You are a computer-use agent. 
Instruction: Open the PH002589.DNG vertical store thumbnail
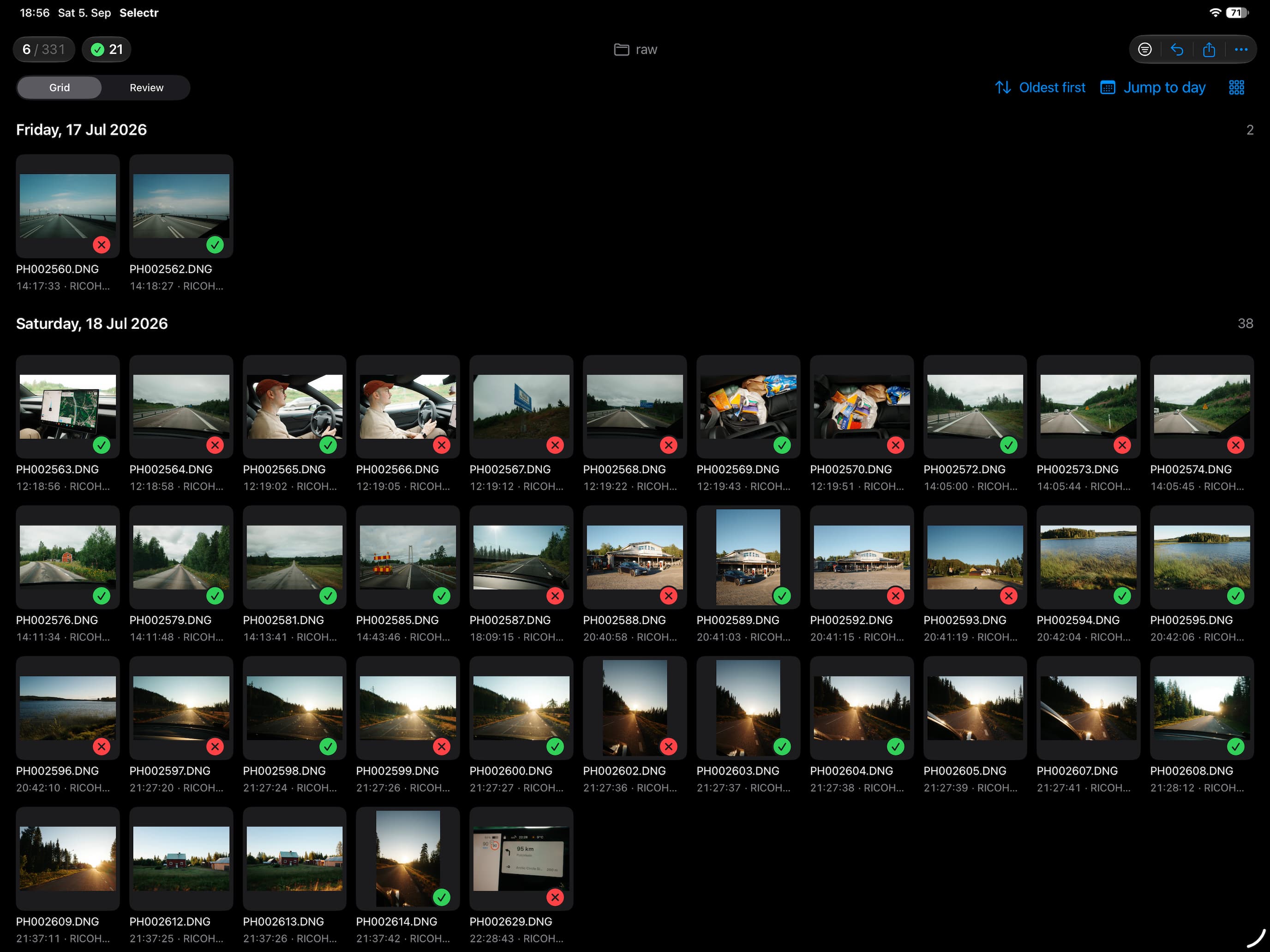[748, 557]
